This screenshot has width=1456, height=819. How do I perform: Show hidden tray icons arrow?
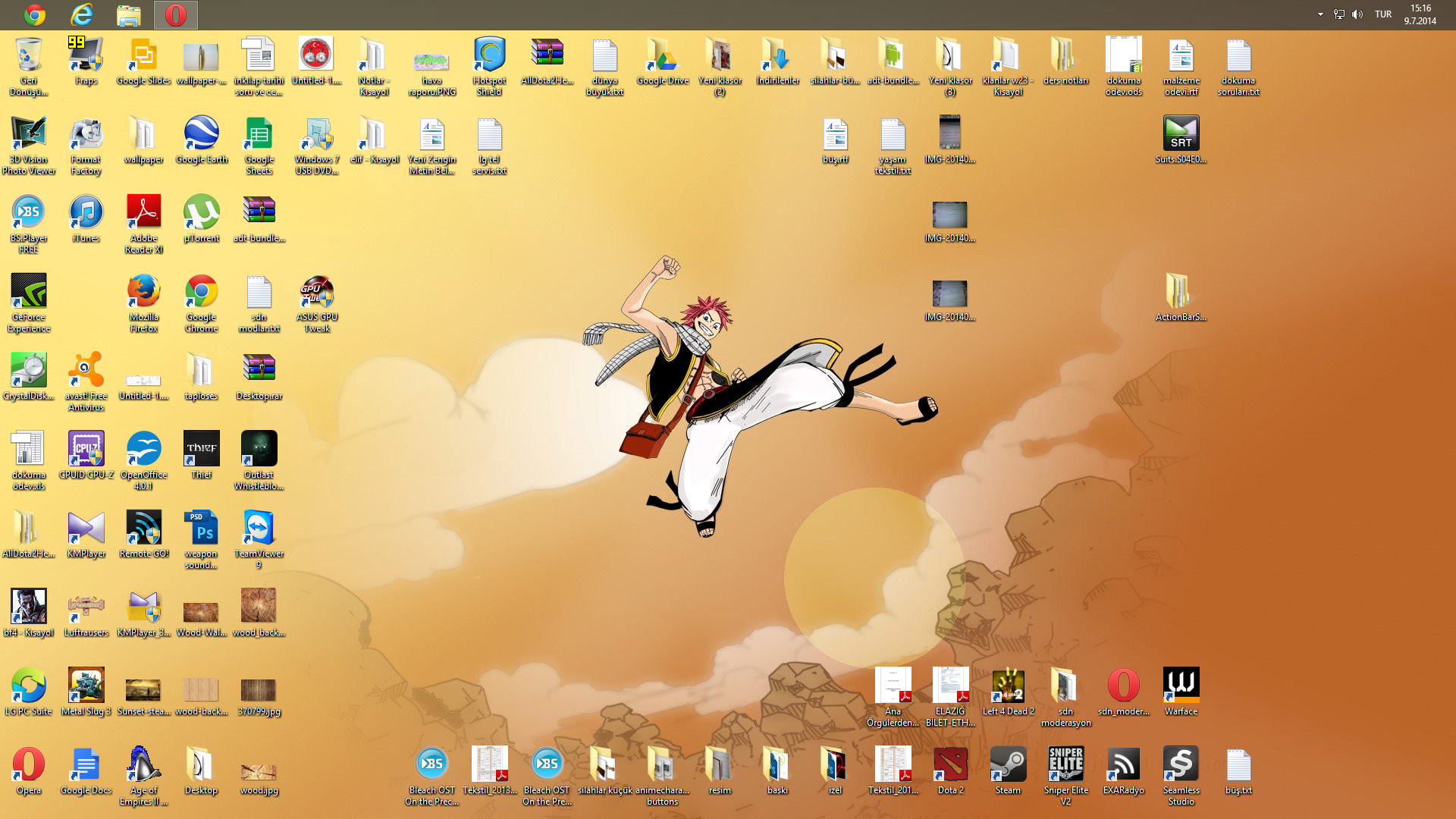point(1320,14)
